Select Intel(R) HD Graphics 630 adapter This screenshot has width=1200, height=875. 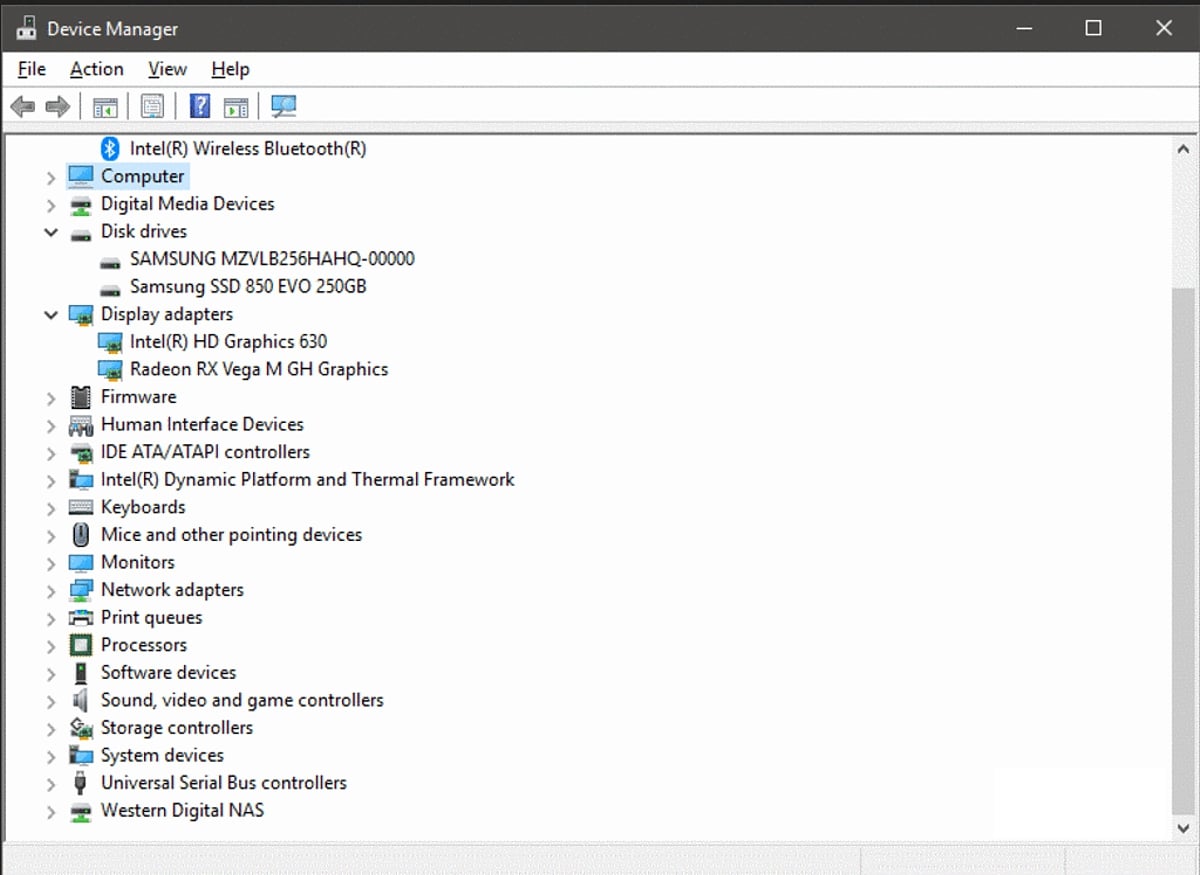(x=228, y=341)
